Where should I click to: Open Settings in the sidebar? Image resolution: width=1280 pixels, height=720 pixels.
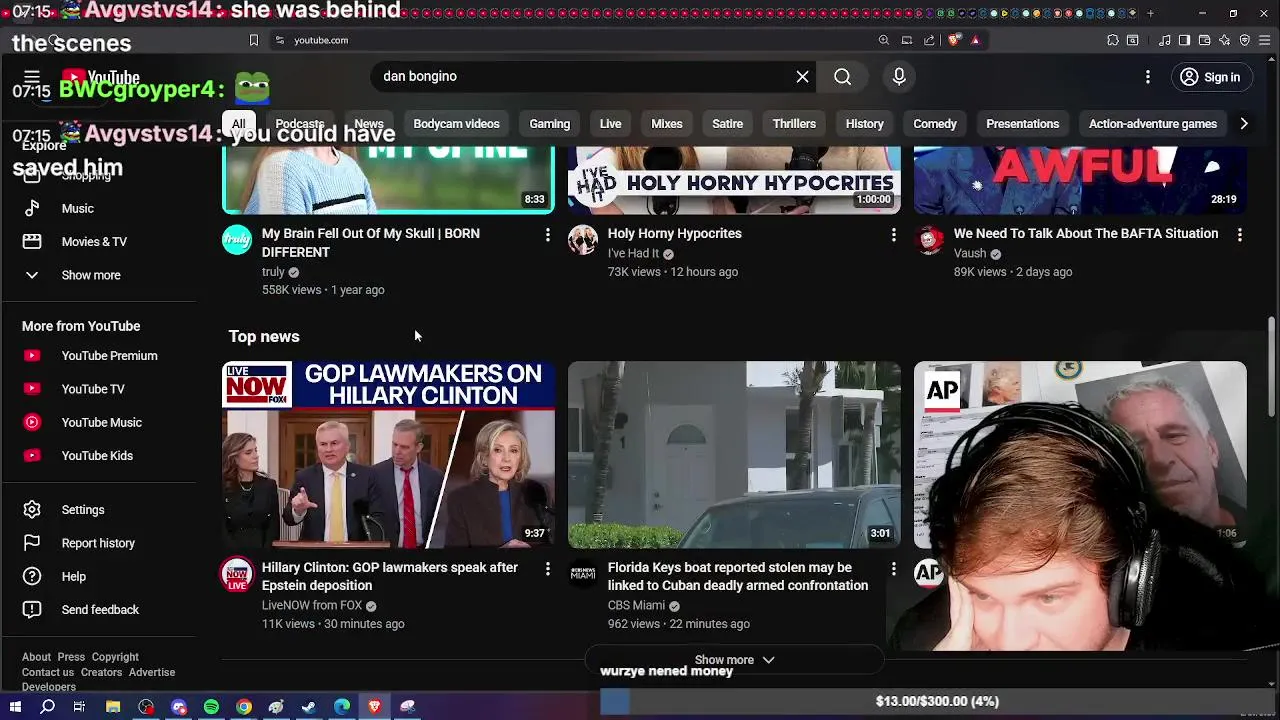coord(100,510)
